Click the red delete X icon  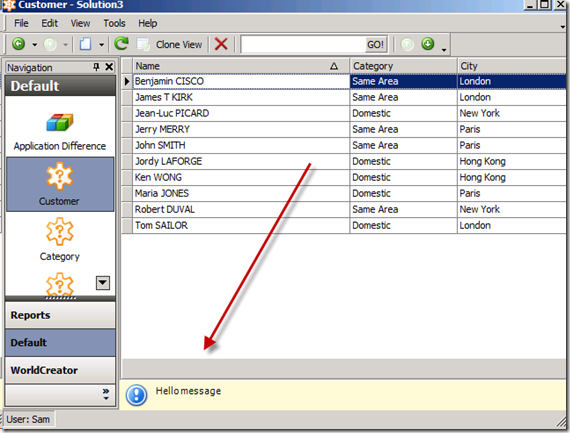click(x=221, y=44)
